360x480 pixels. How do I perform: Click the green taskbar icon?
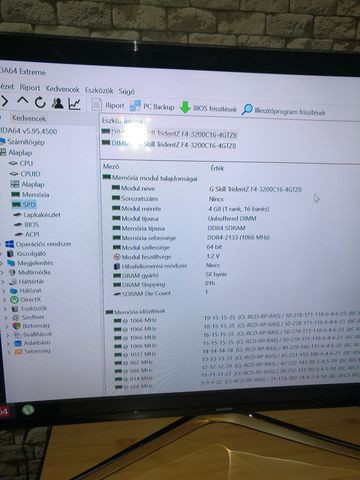coord(28,409)
